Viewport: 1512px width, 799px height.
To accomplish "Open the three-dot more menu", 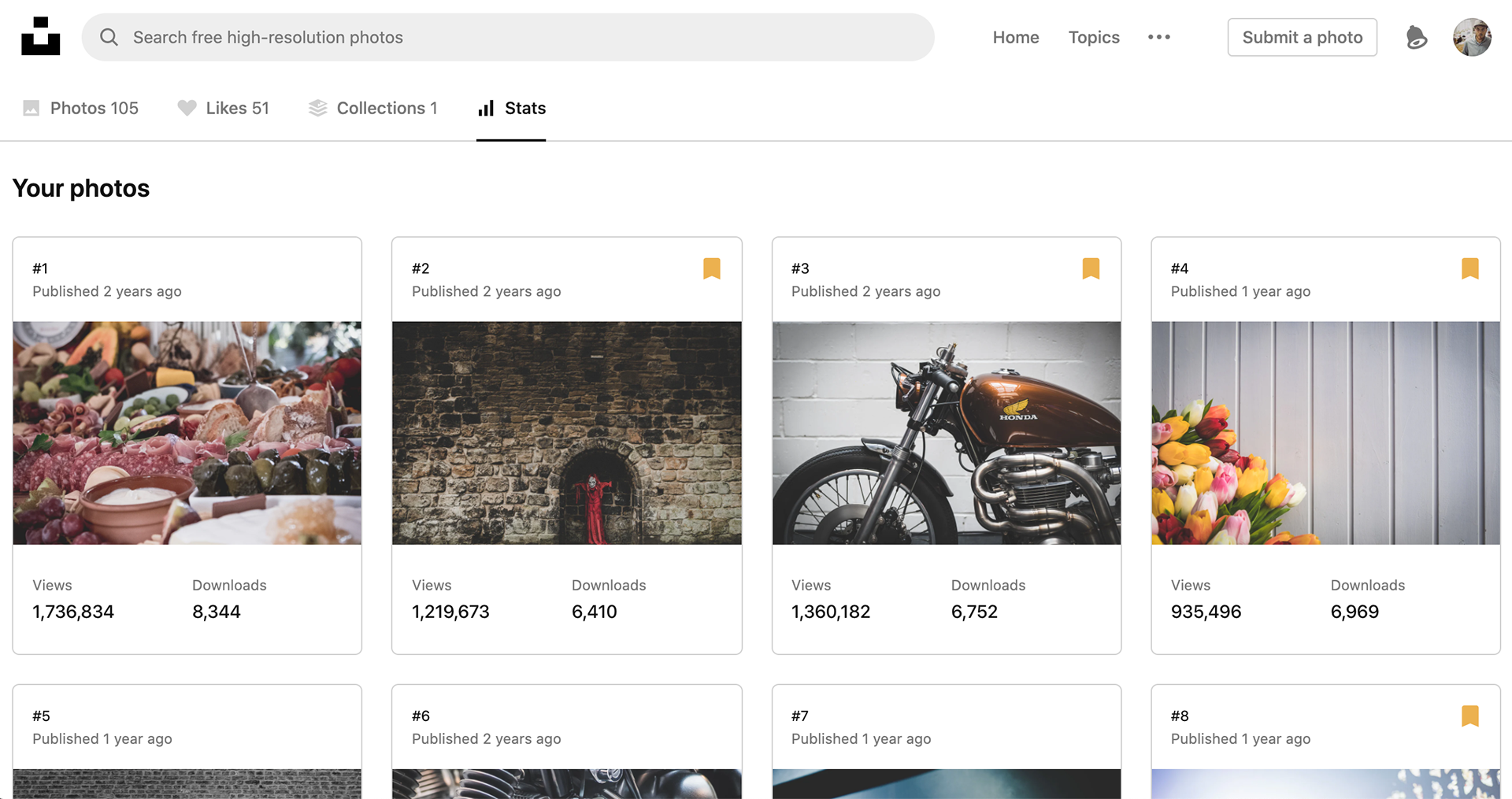I will point(1159,37).
